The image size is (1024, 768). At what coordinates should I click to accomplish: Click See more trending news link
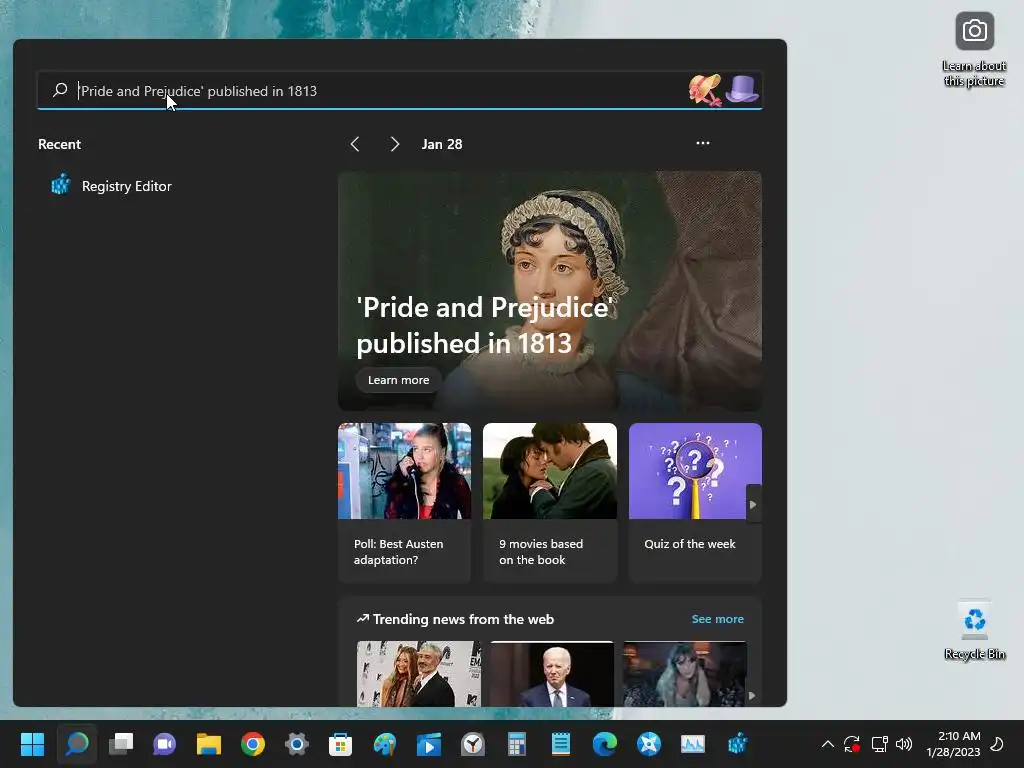click(x=718, y=619)
